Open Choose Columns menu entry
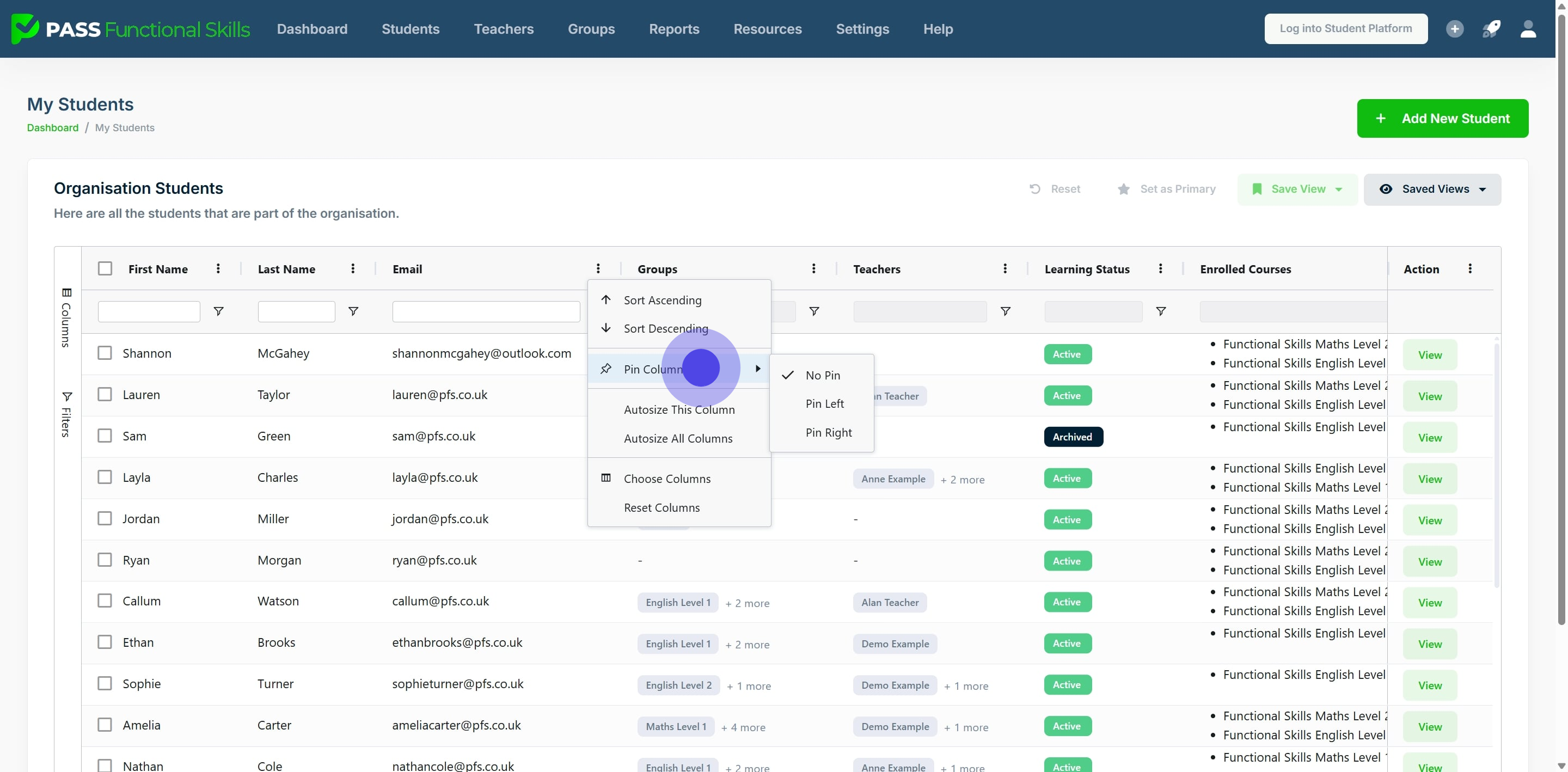Image resolution: width=1568 pixels, height=772 pixels. coord(679,479)
